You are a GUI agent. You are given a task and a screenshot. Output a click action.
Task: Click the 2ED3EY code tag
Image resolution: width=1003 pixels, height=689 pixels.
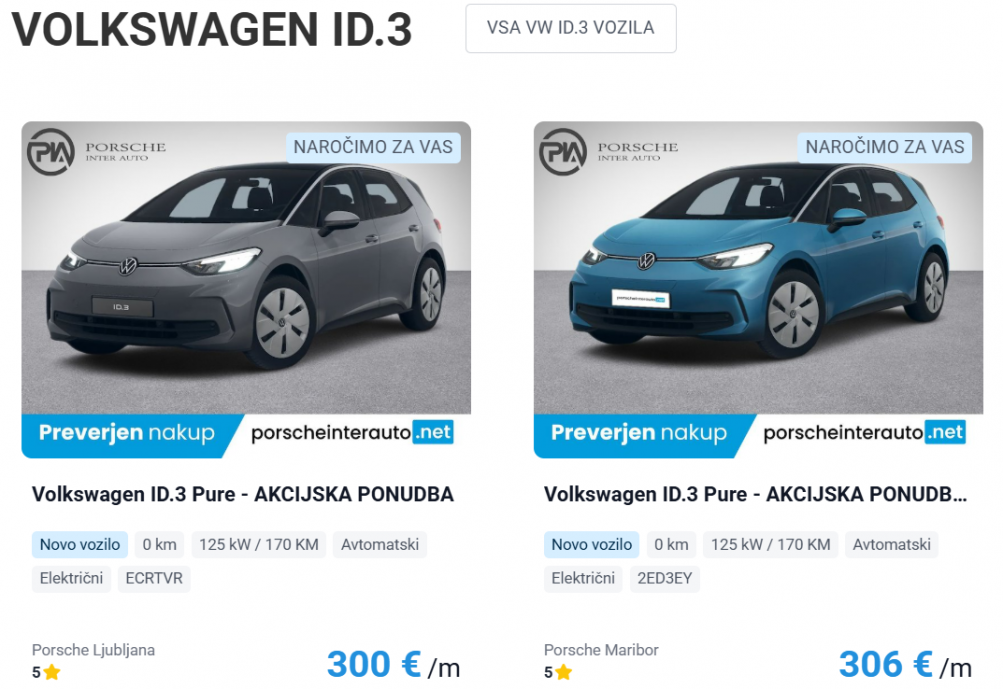(665, 578)
